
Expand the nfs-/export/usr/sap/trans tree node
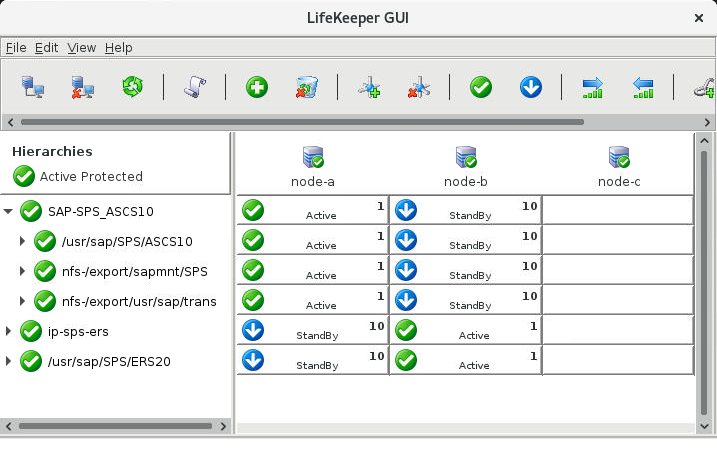coord(22,301)
